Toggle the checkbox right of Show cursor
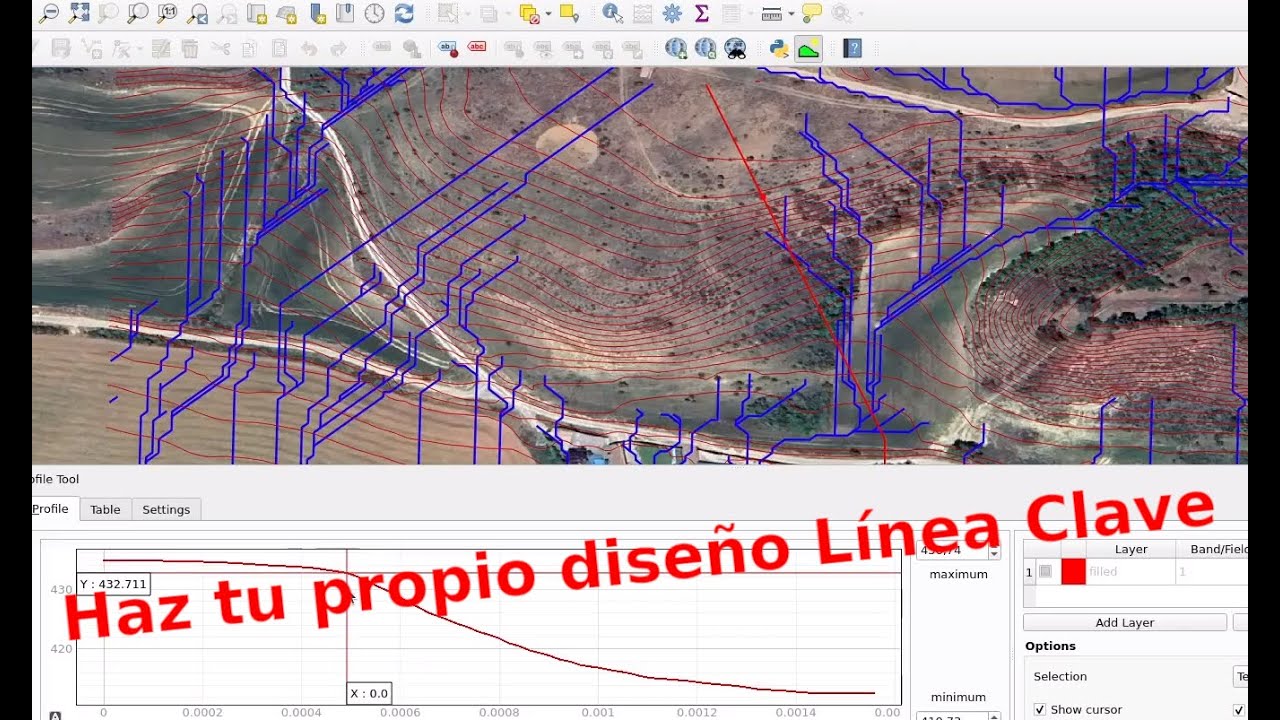 pos(1239,710)
